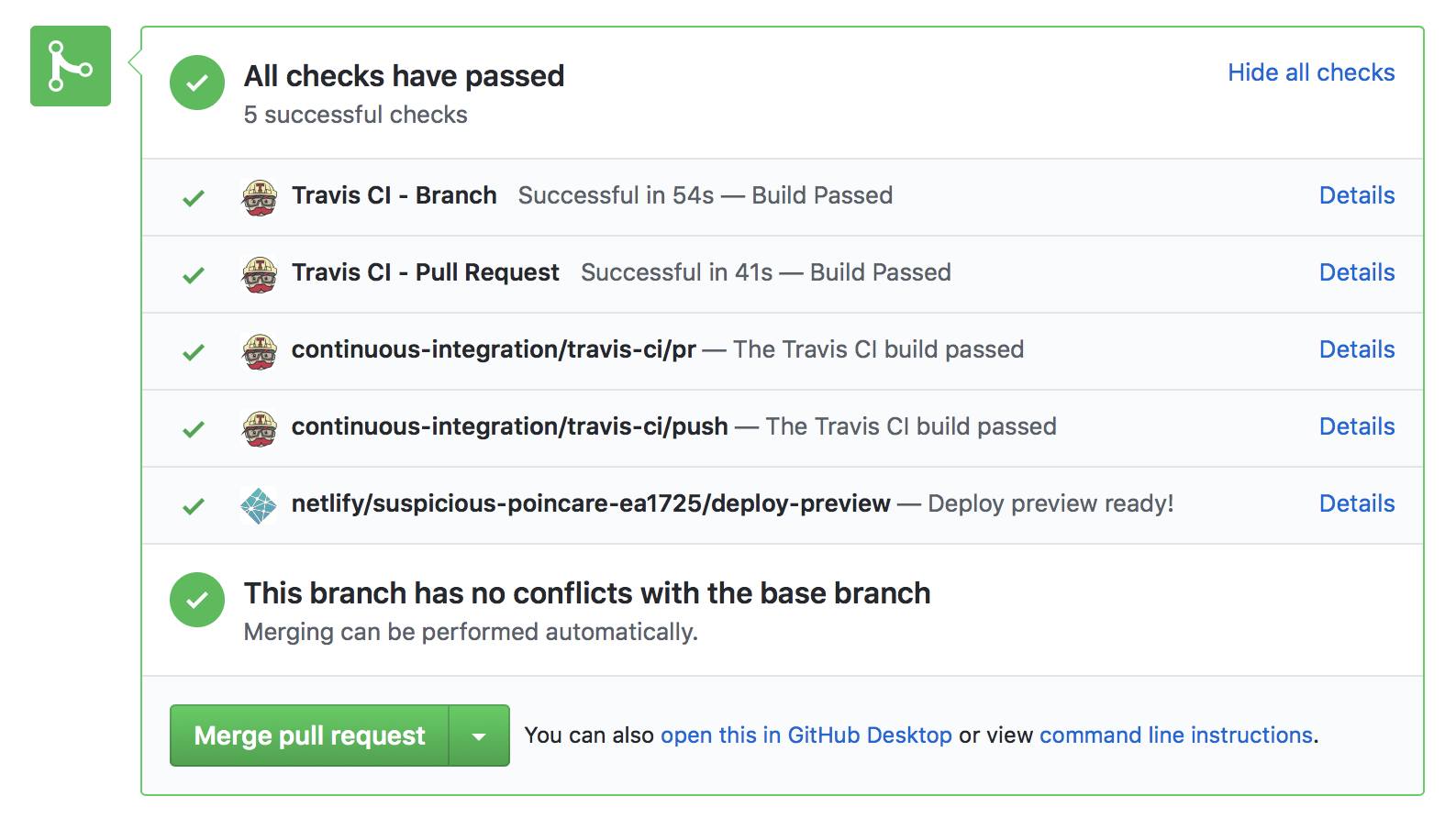Click the Netlify diamond icon on deploy-preview row
The image size is (1456, 818).
pos(261,503)
